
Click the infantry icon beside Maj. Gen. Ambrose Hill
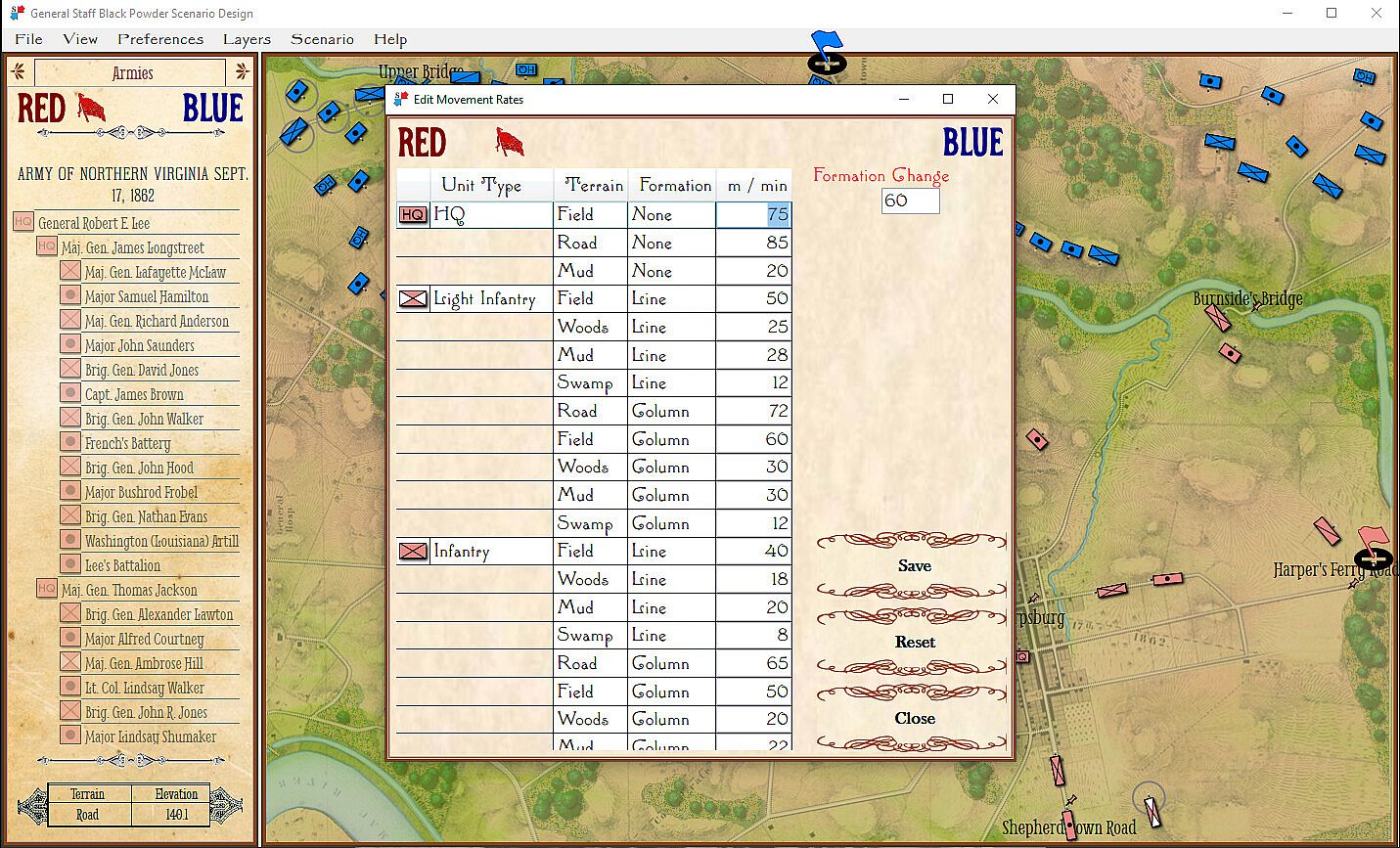pos(70,662)
